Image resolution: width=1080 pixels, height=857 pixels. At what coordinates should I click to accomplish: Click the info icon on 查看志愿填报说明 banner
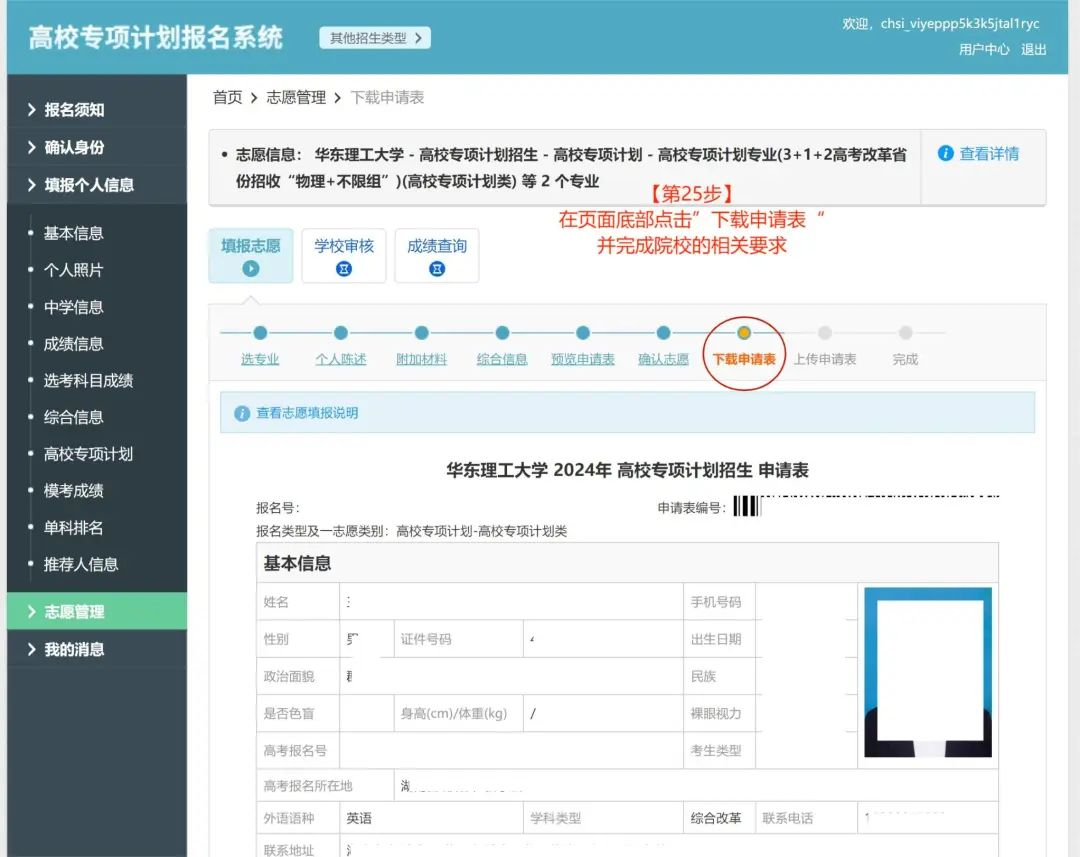click(242, 413)
